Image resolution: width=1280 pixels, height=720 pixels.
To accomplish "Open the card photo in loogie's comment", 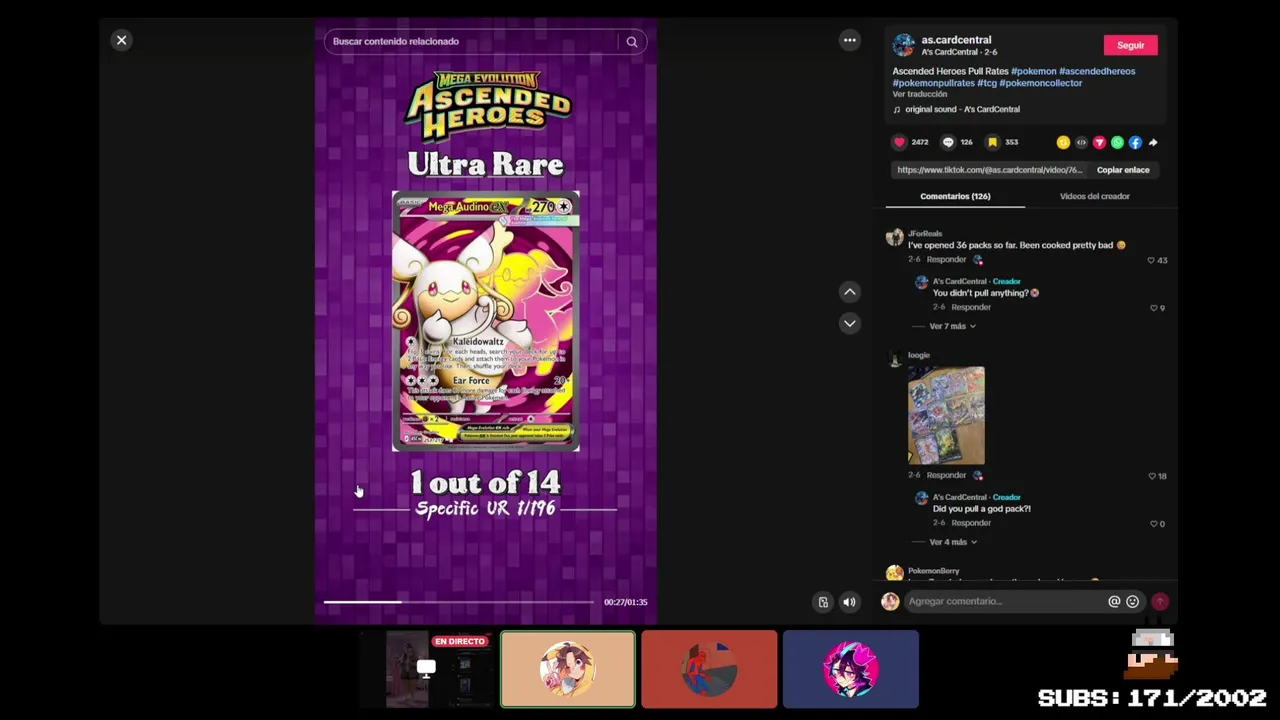I will coord(946,416).
